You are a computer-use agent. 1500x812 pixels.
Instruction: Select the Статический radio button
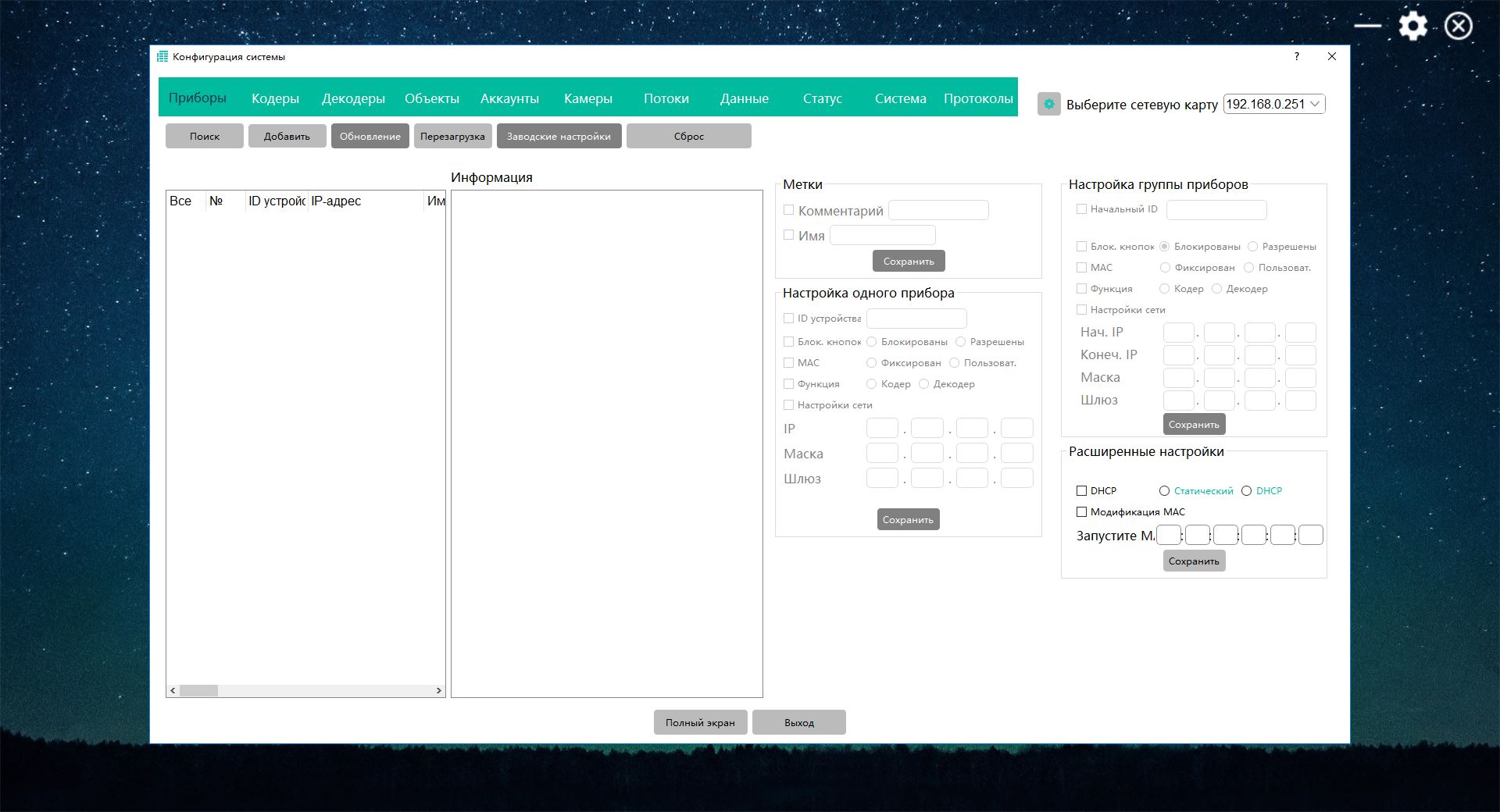pos(1164,491)
